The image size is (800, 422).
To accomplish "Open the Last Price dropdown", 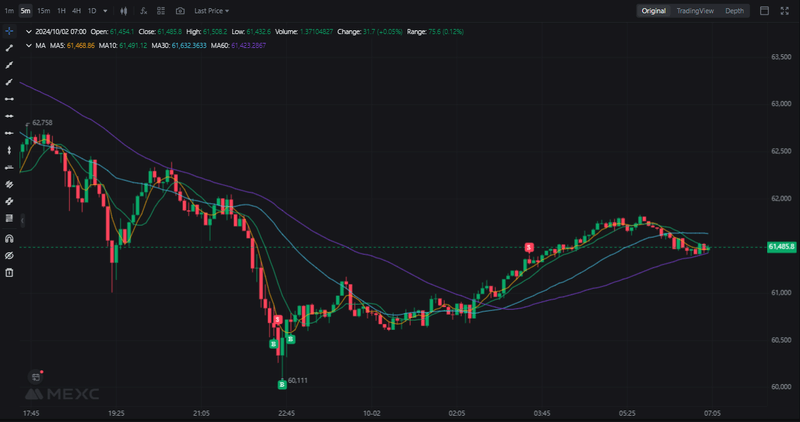I will point(211,11).
